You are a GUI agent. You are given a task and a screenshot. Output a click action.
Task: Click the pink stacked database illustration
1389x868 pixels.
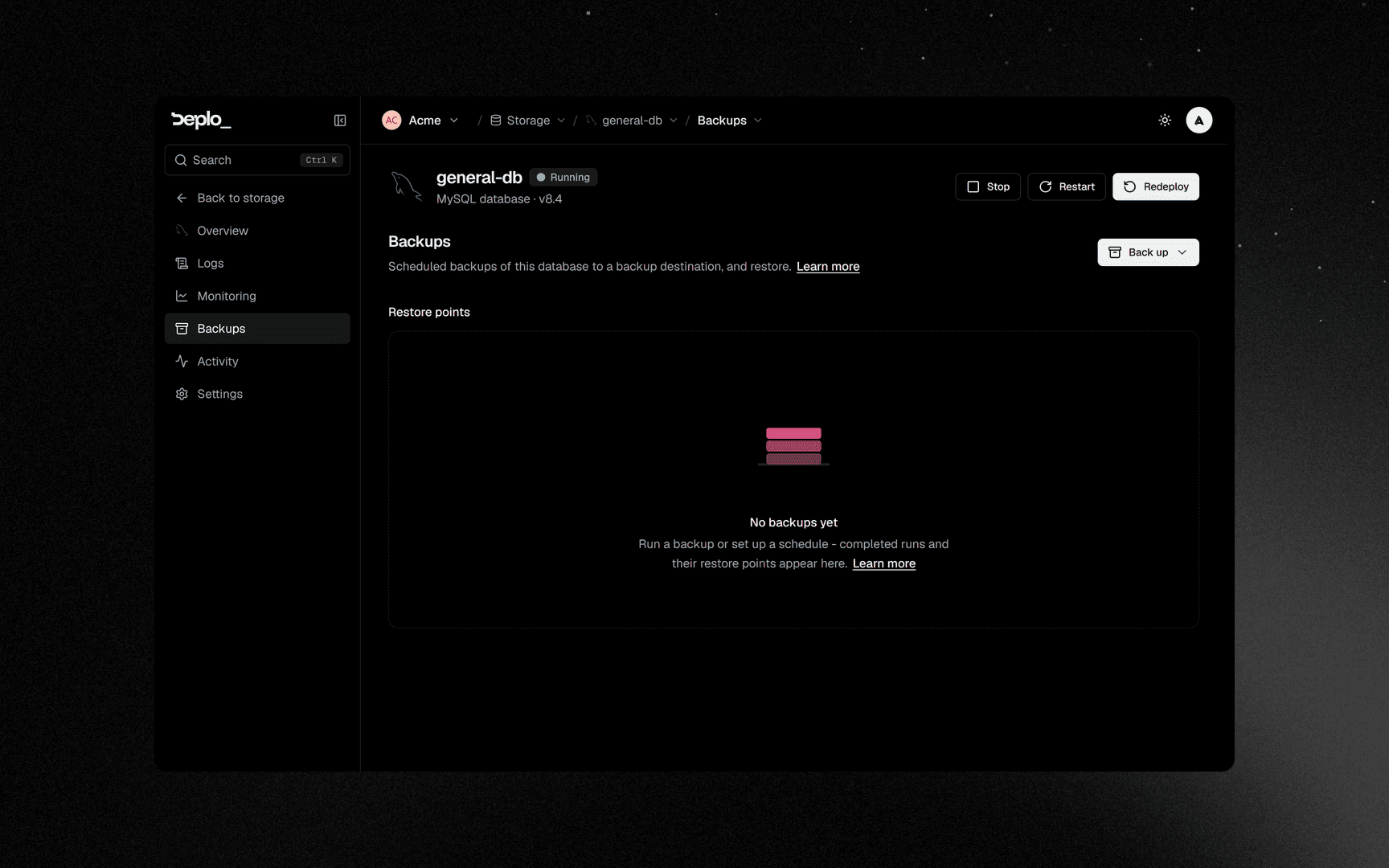click(x=793, y=446)
